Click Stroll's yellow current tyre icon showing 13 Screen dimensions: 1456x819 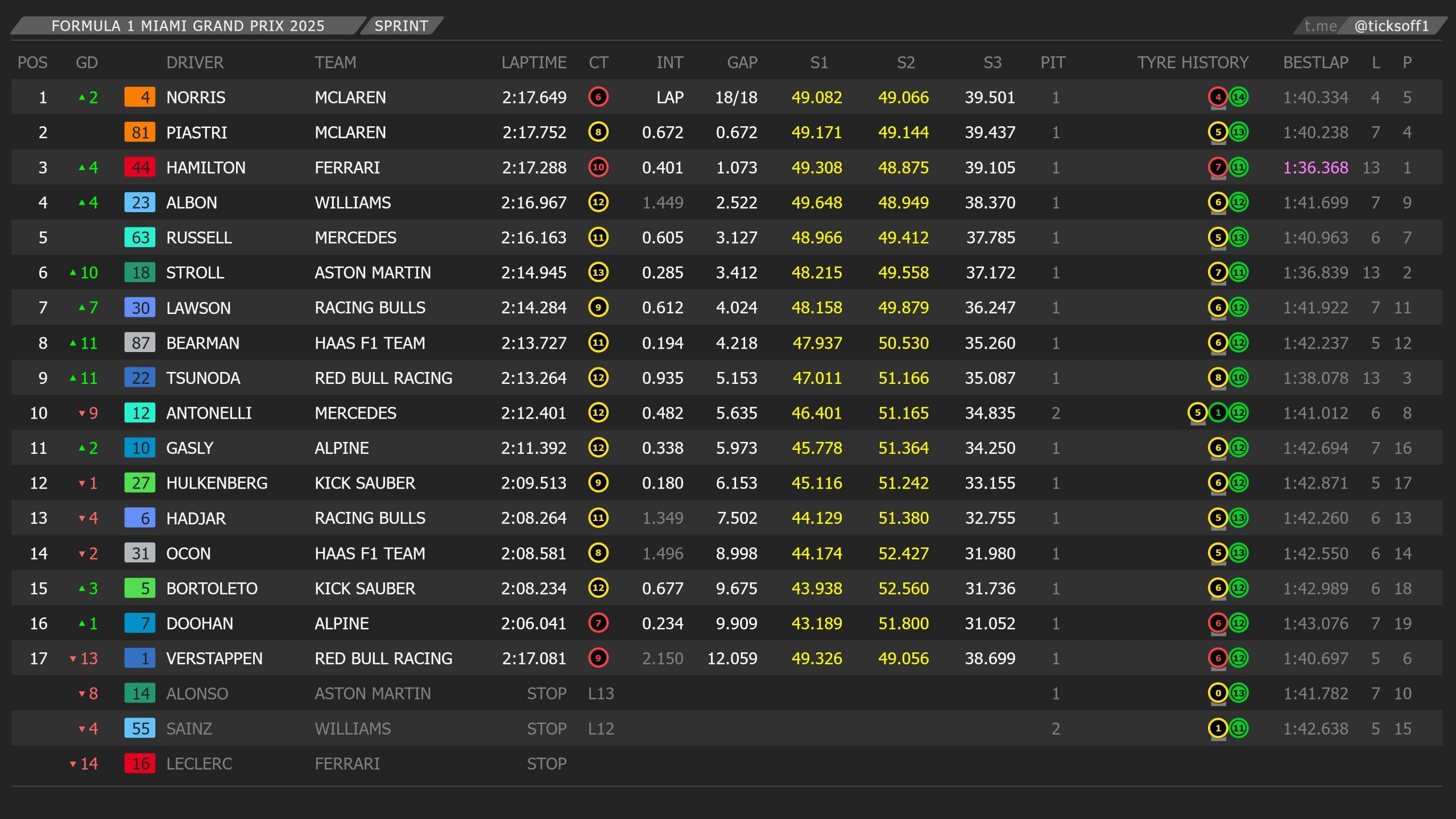598,272
